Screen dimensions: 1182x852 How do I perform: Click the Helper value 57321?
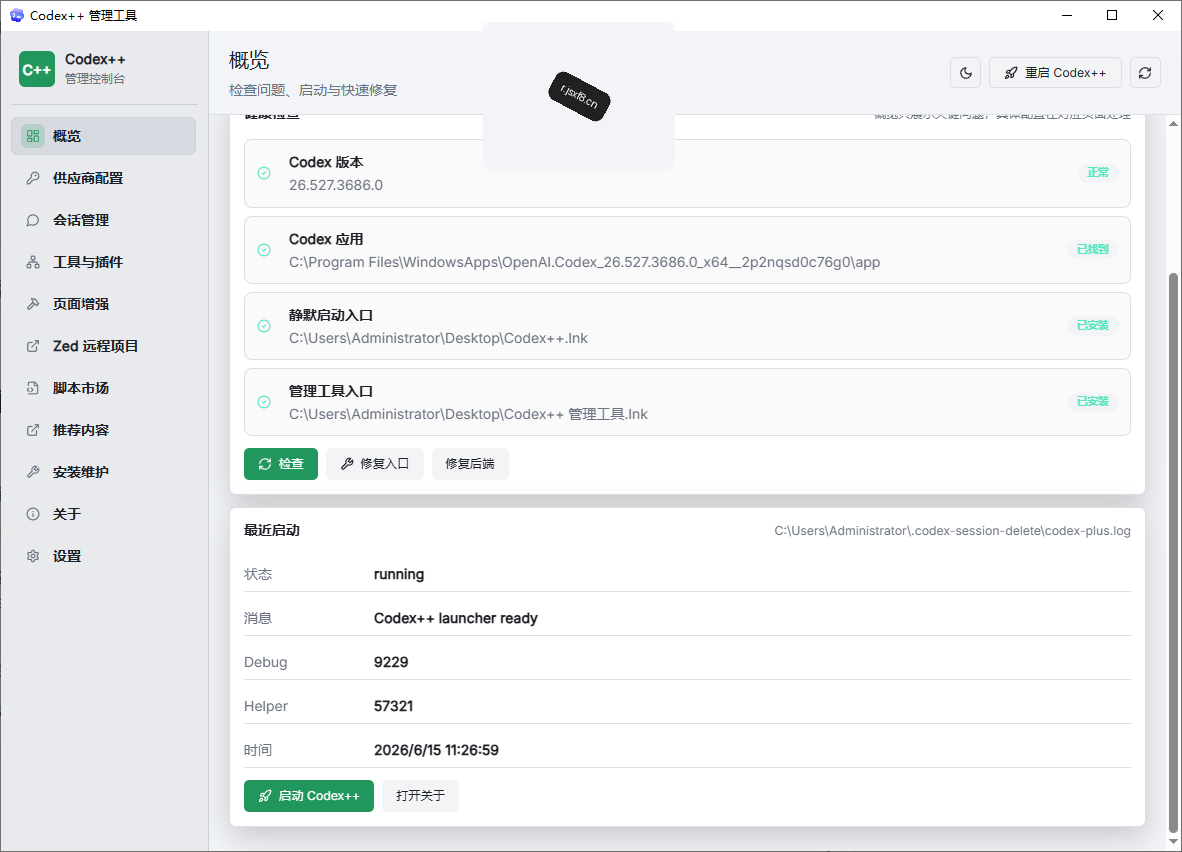pos(393,706)
